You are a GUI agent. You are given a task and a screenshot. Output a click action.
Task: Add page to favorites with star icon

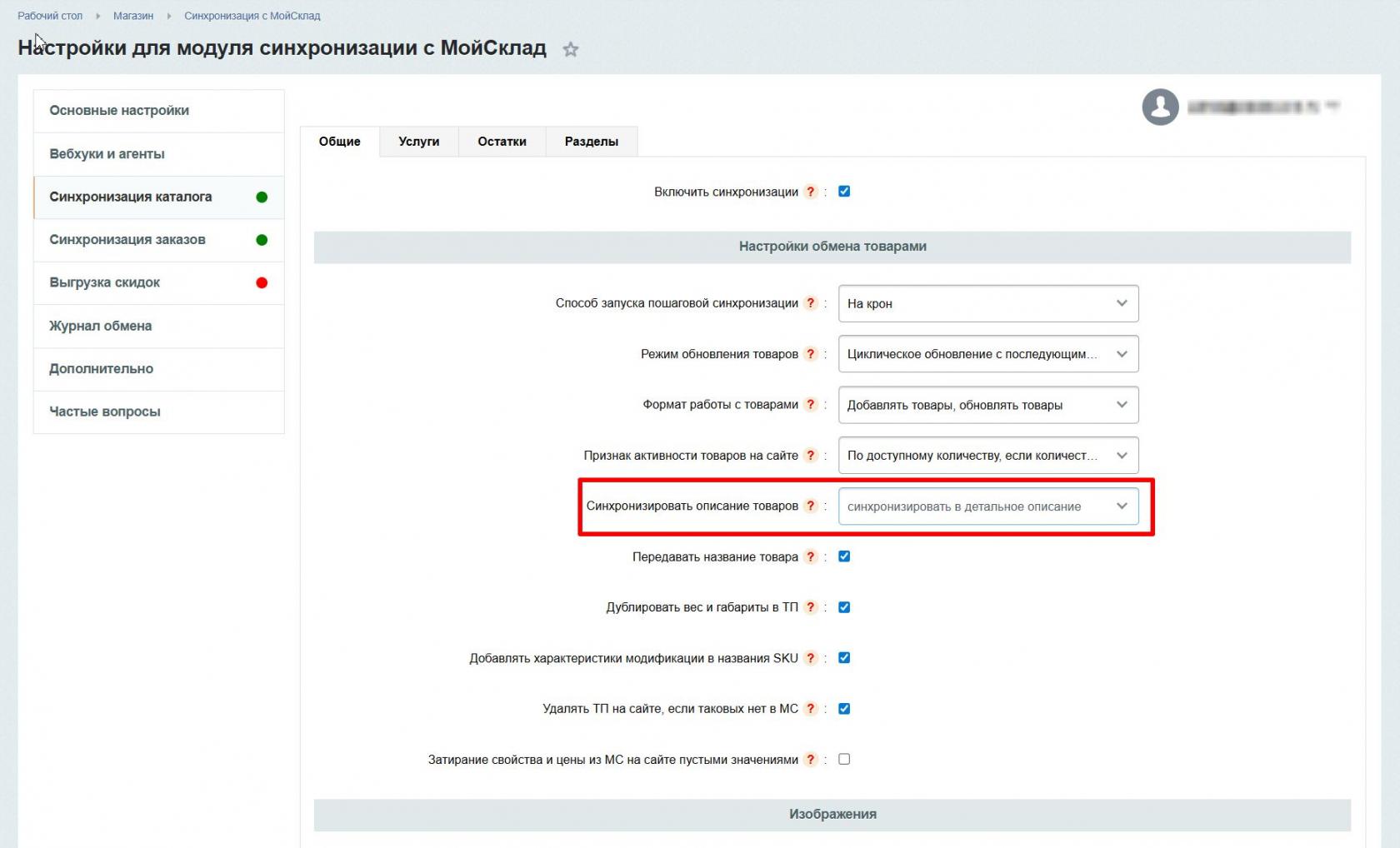[571, 49]
